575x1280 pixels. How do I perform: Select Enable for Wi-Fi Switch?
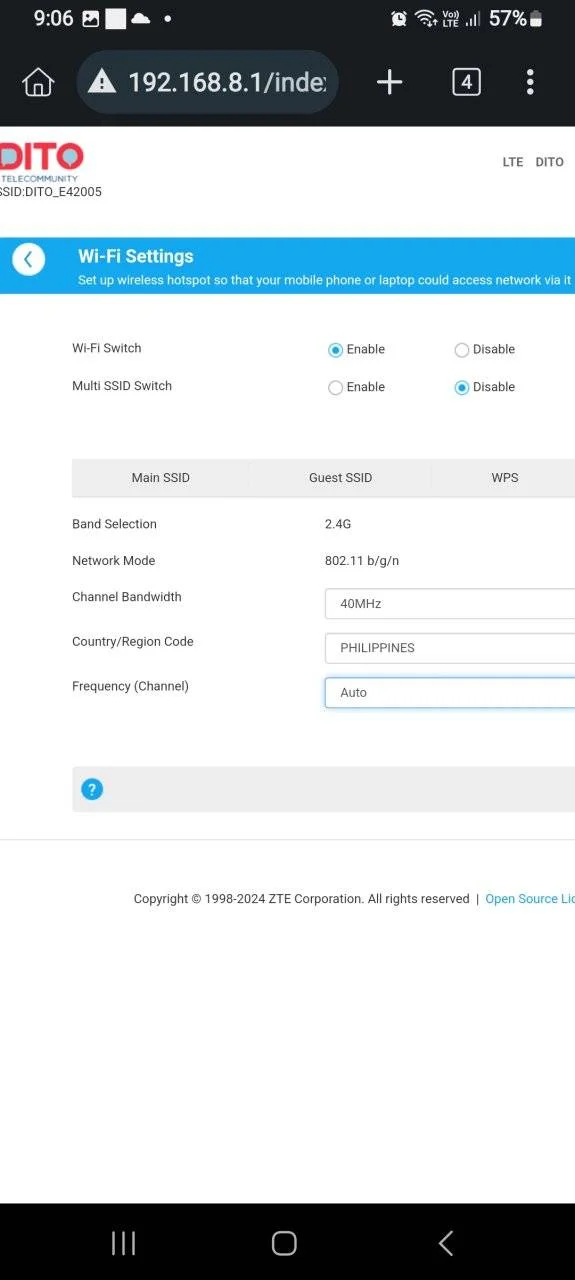click(x=335, y=350)
